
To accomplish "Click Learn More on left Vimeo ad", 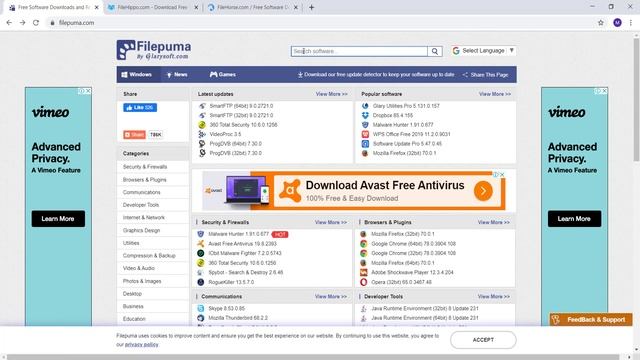I will tap(58, 219).
